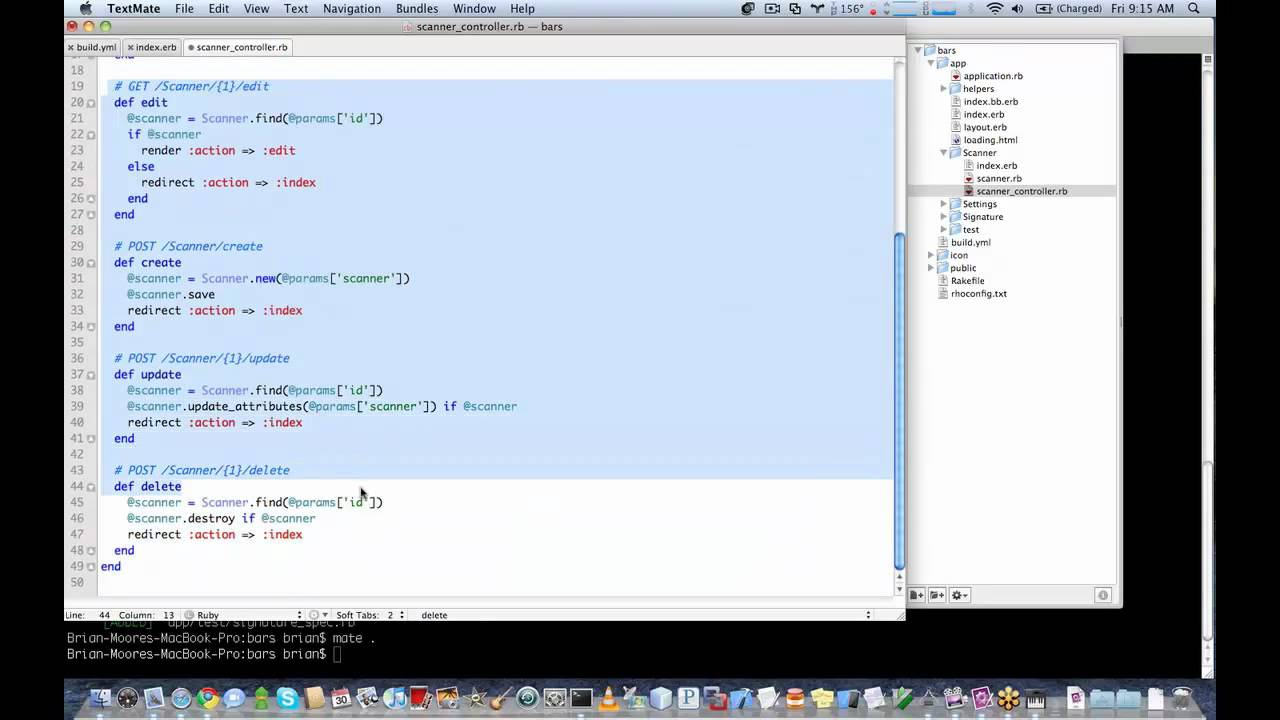Click the Terminal command prompt line
Screen dimensions: 1280x720
click(x=204, y=654)
